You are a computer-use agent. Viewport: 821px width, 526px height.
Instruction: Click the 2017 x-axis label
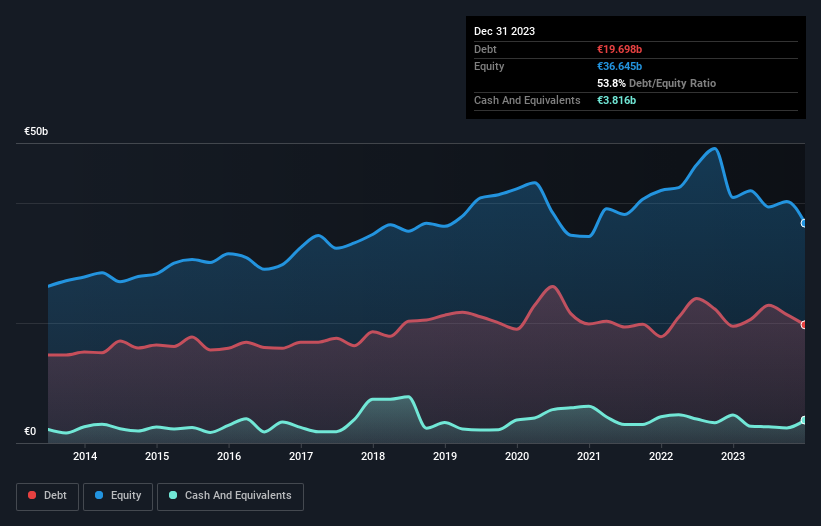(301, 456)
